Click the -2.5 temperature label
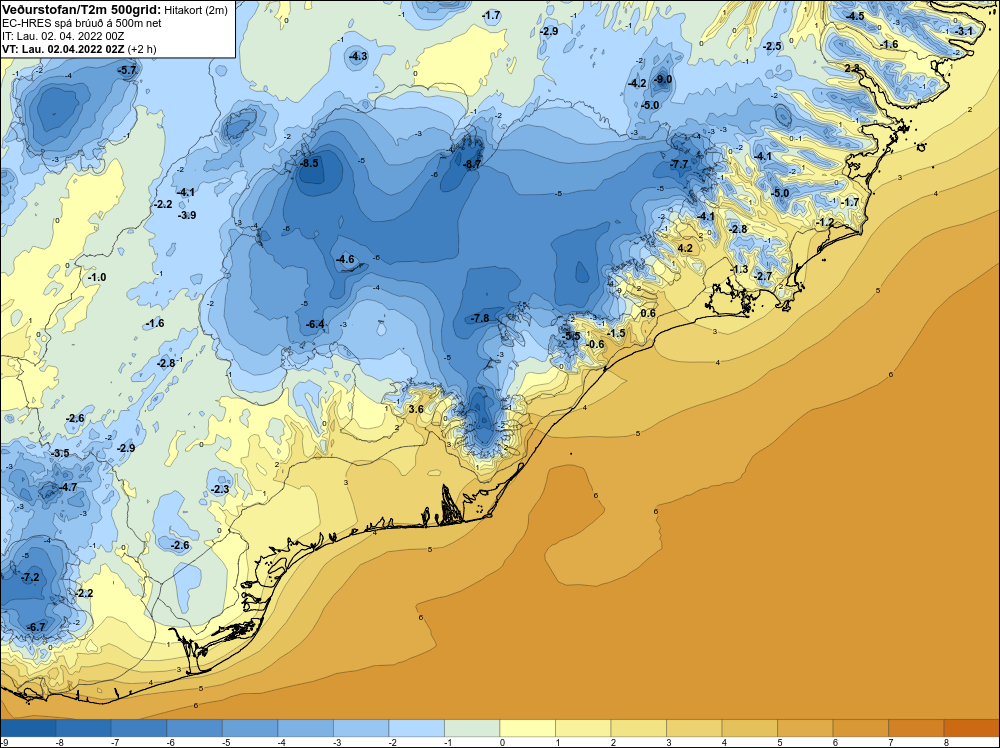 (772, 46)
